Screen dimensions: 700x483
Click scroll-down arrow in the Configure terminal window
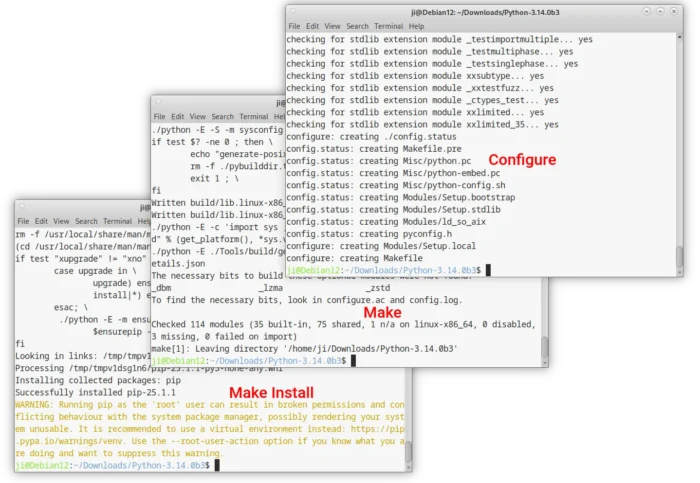(x=679, y=272)
